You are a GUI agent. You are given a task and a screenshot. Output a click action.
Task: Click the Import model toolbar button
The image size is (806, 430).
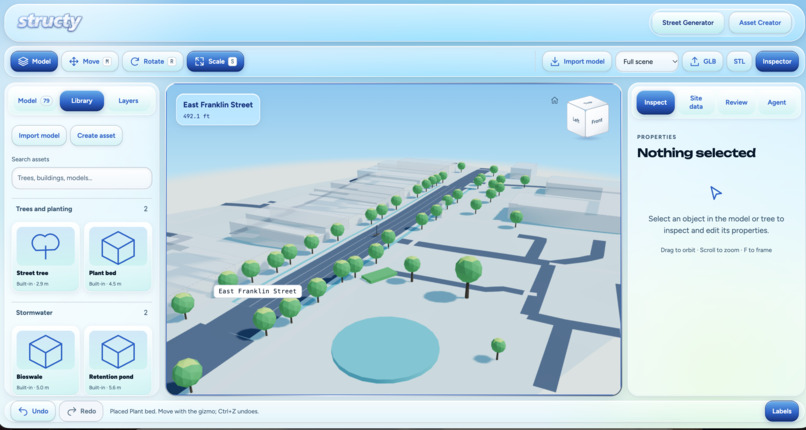click(x=577, y=61)
